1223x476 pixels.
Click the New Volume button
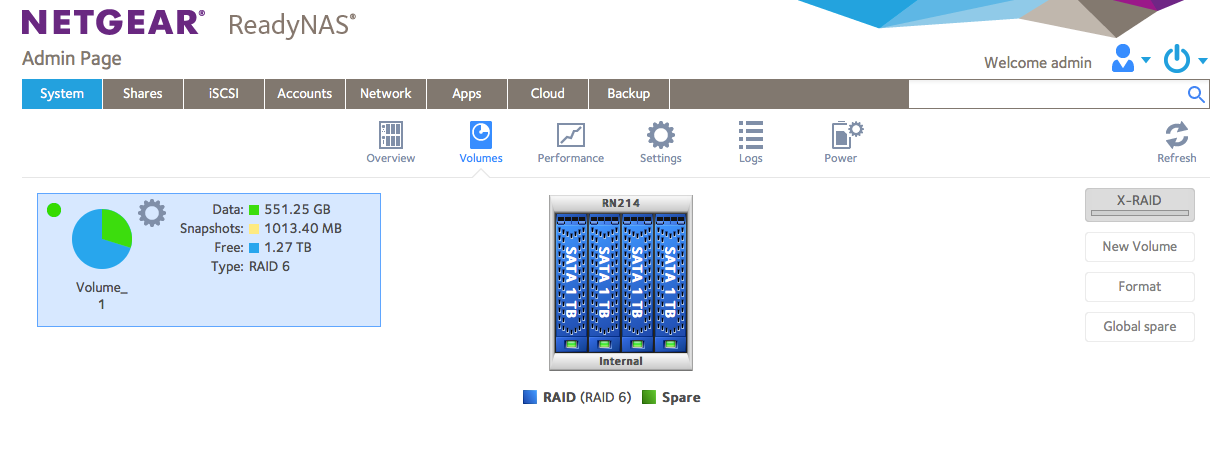tap(1139, 246)
